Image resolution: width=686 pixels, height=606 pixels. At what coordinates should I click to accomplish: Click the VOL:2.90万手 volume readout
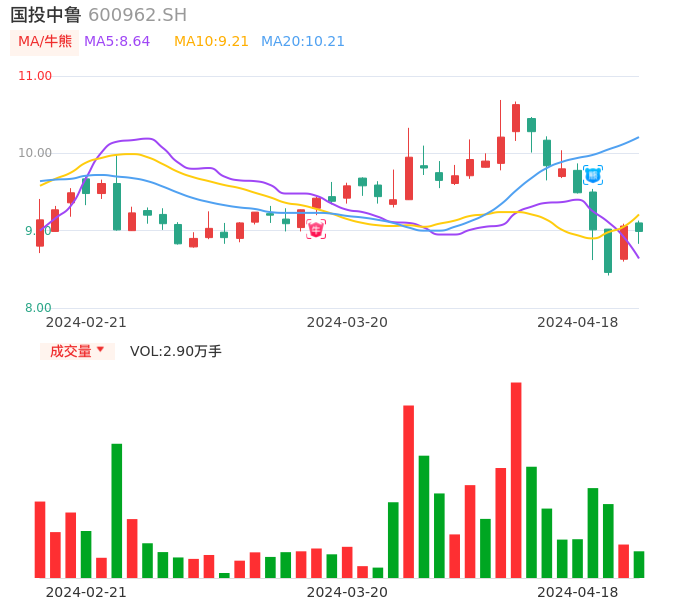point(175,351)
